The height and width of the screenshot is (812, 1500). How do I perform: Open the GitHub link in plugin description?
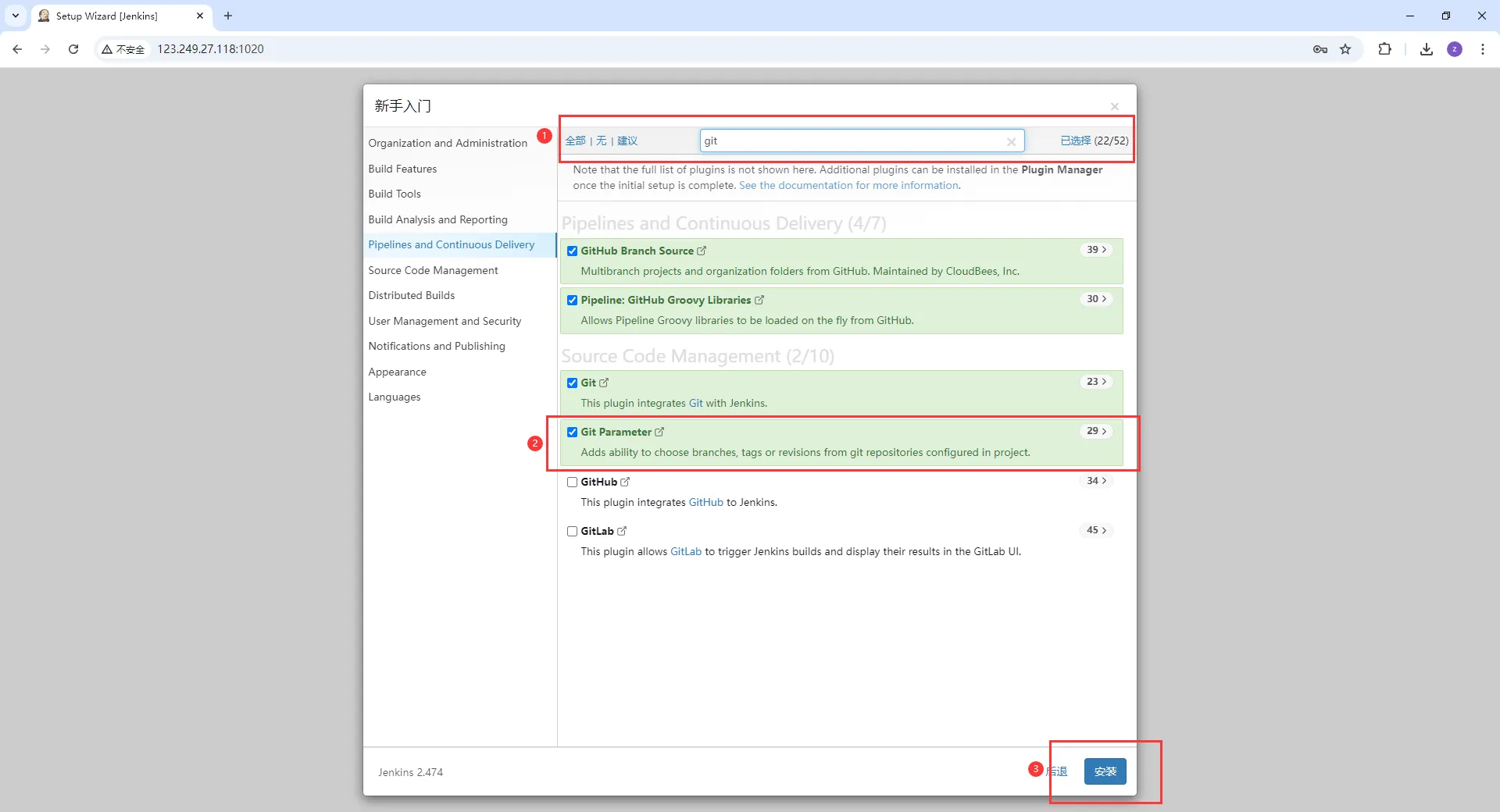[705, 503]
